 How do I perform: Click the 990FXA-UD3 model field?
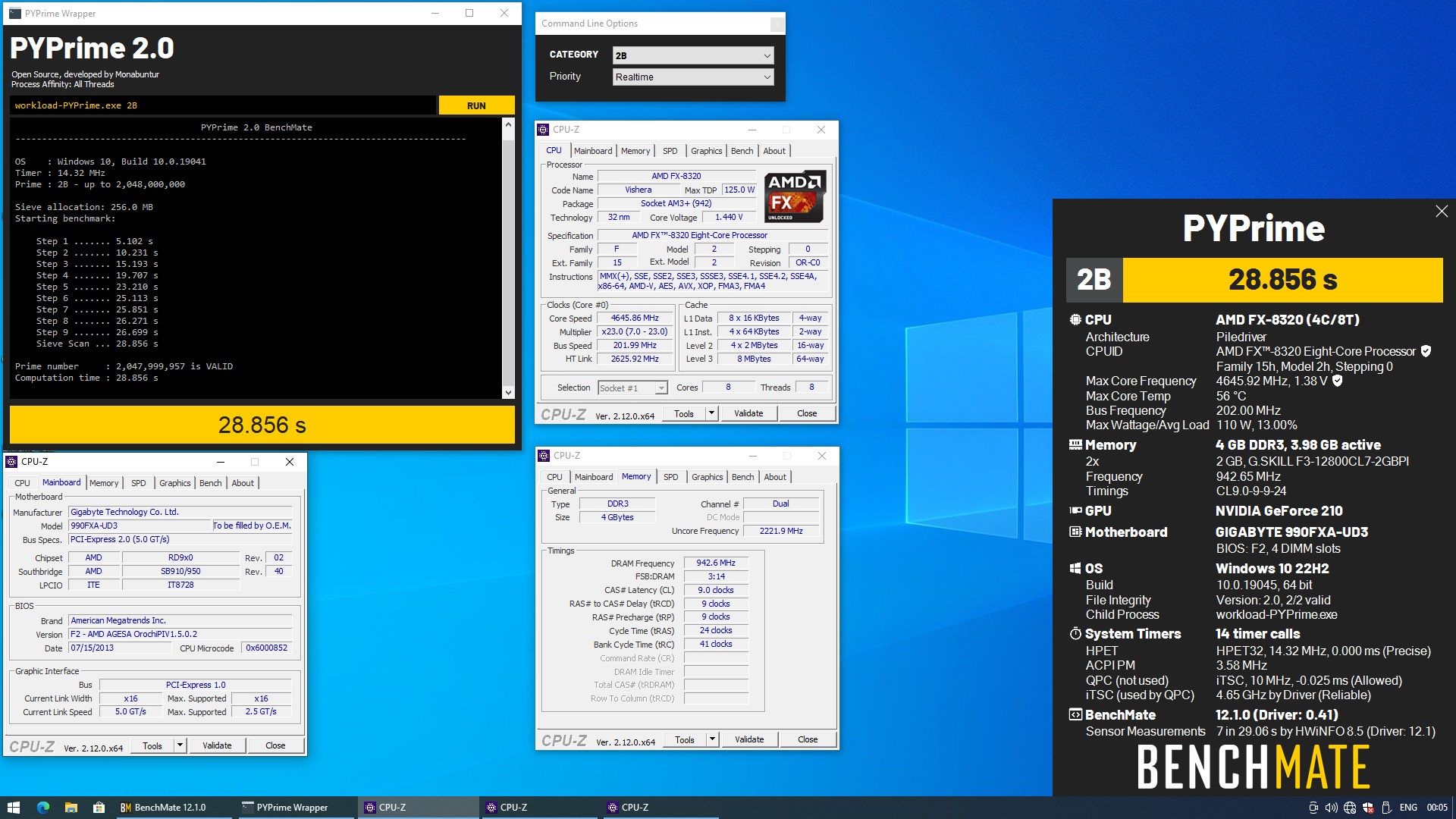pyautogui.click(x=140, y=526)
